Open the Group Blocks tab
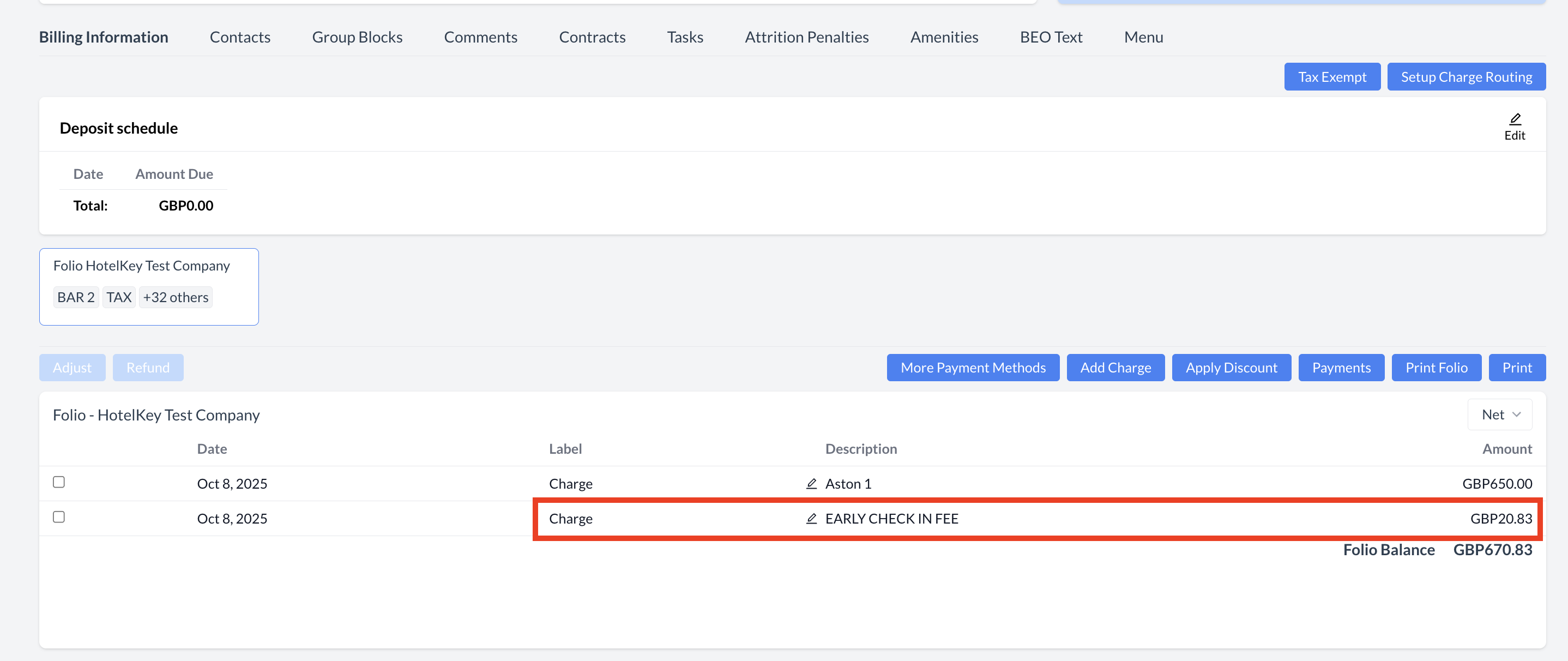The image size is (1568, 661). pos(357,37)
